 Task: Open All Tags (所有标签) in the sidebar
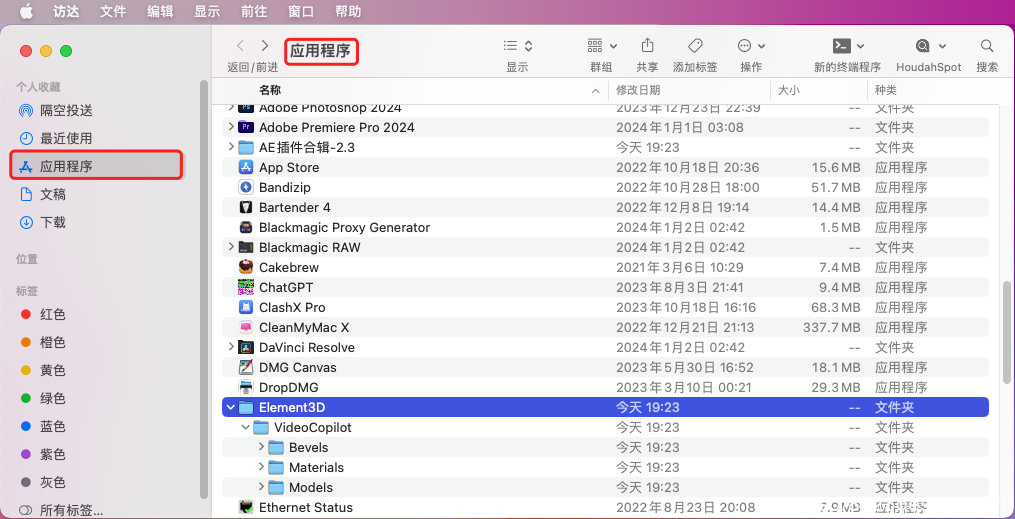[x=61, y=511]
